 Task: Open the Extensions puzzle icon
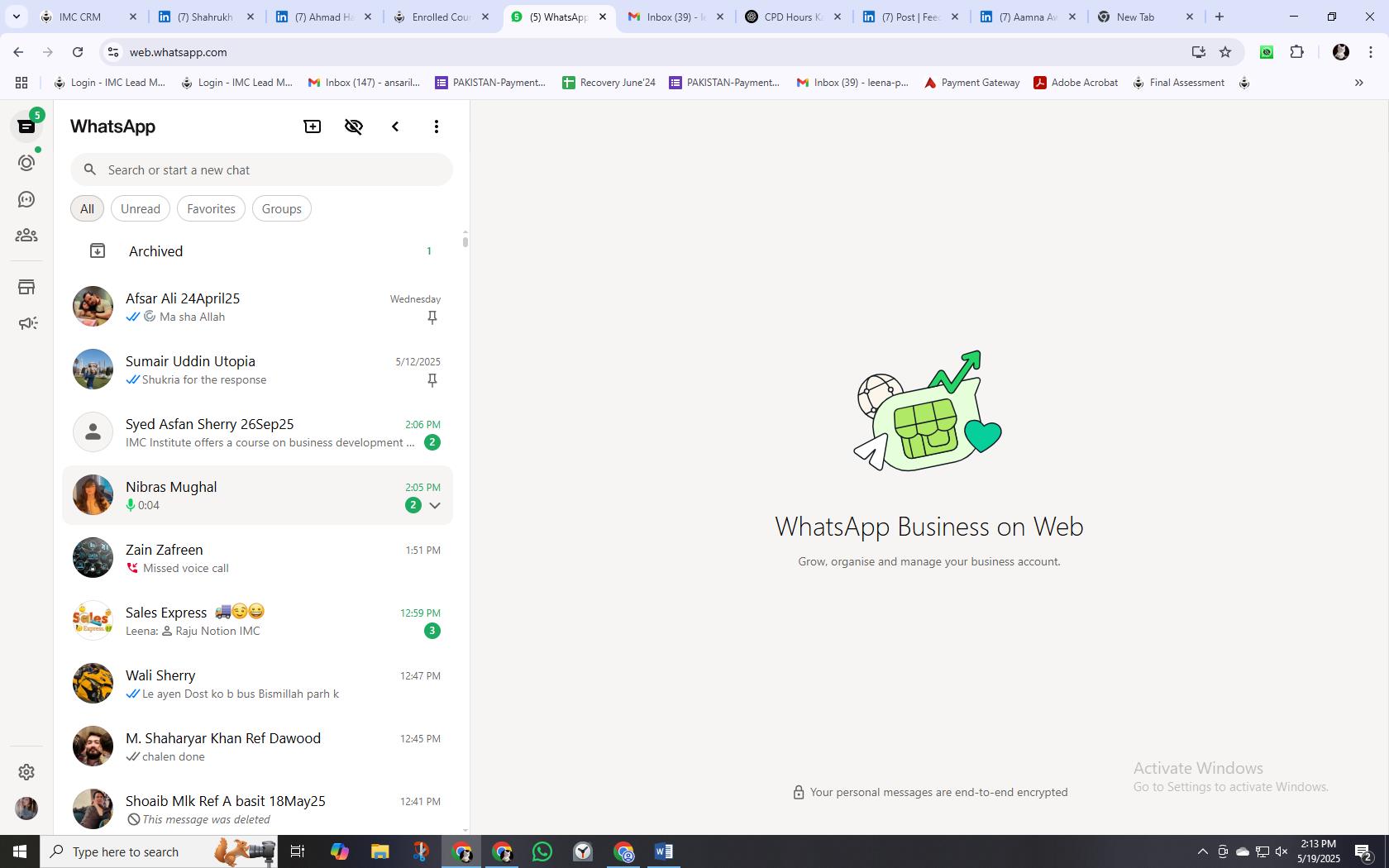pyautogui.click(x=1297, y=52)
